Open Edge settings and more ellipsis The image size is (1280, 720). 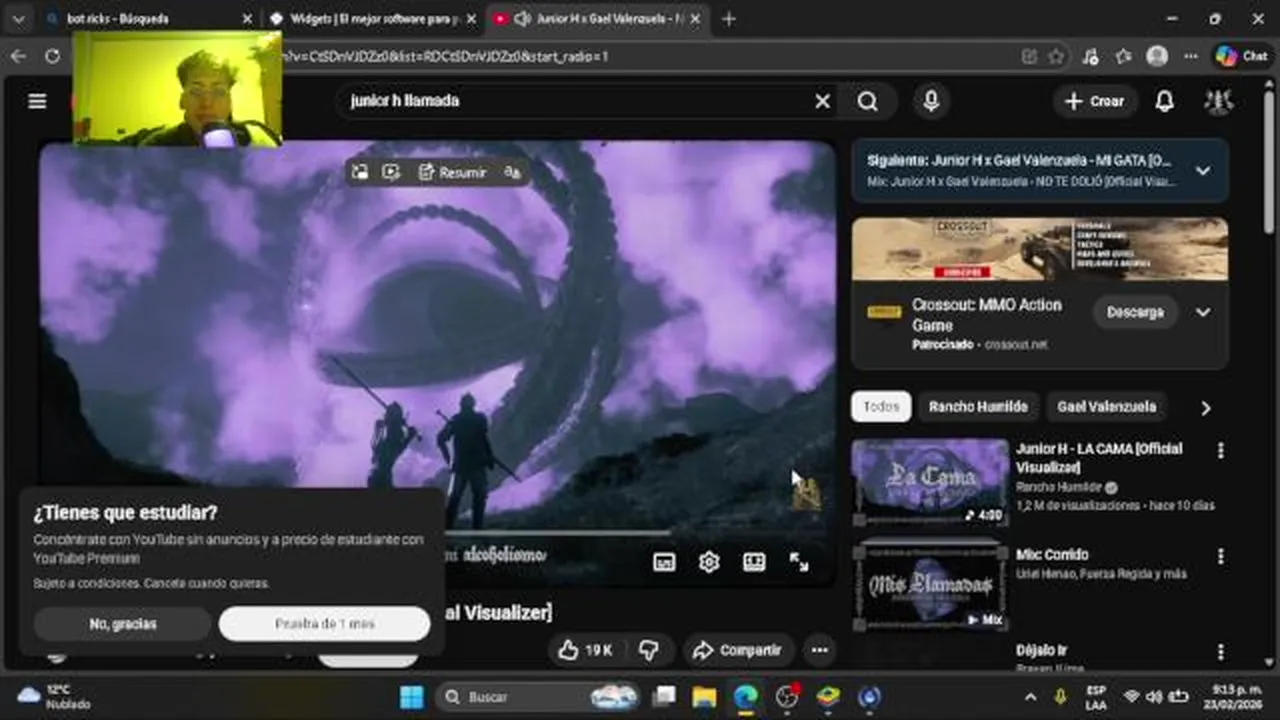[x=1190, y=57]
